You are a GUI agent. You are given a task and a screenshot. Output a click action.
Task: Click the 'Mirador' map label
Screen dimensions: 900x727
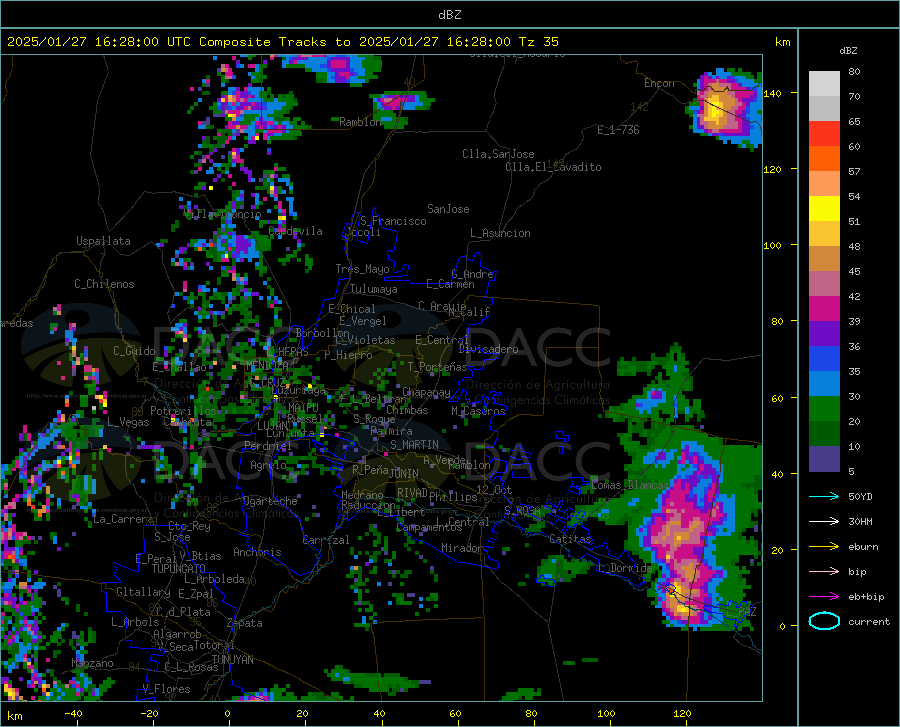[462, 548]
